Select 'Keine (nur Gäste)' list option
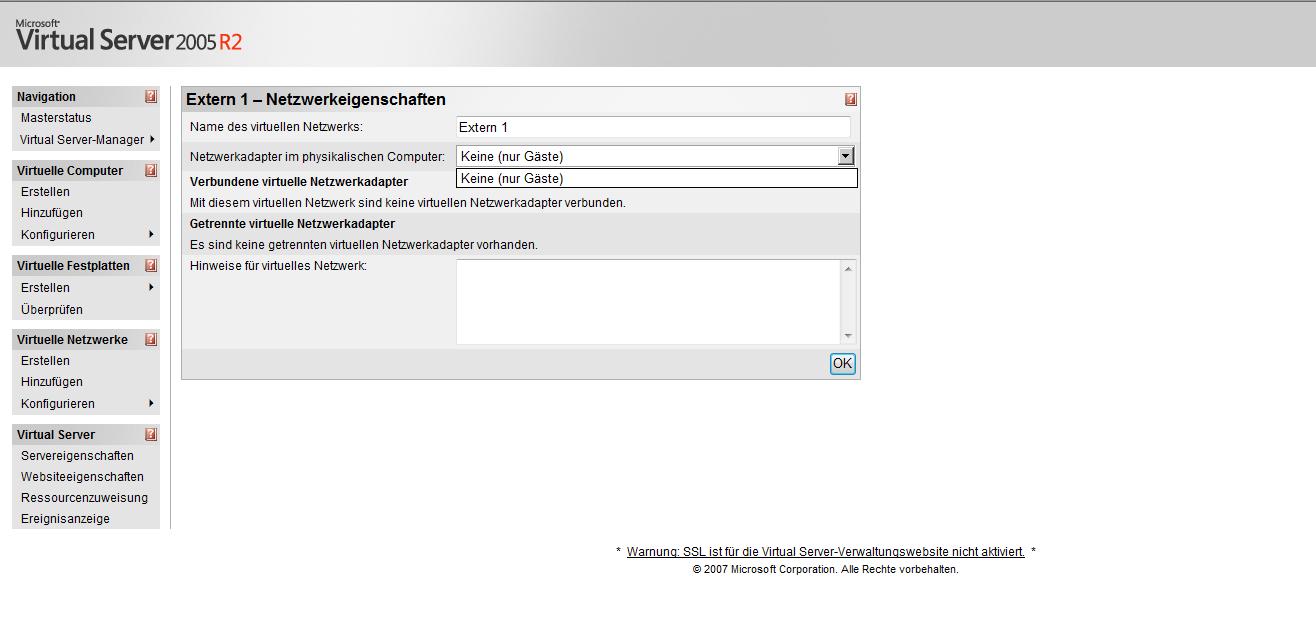 pos(657,179)
